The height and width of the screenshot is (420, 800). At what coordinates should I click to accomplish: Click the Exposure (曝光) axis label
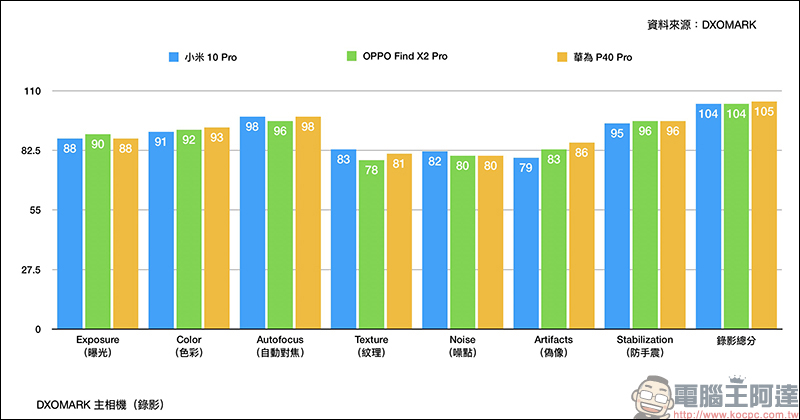pyautogui.click(x=97, y=346)
